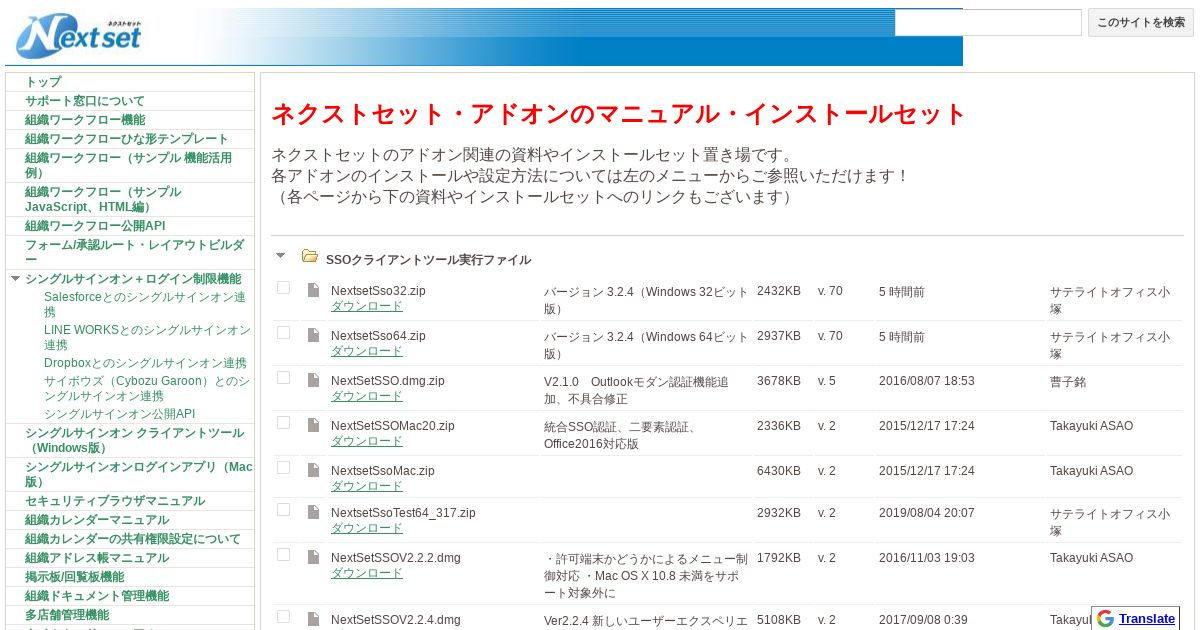Download NextsetSso32.zip via ダウンロード link
The image size is (1200, 630).
tap(367, 306)
